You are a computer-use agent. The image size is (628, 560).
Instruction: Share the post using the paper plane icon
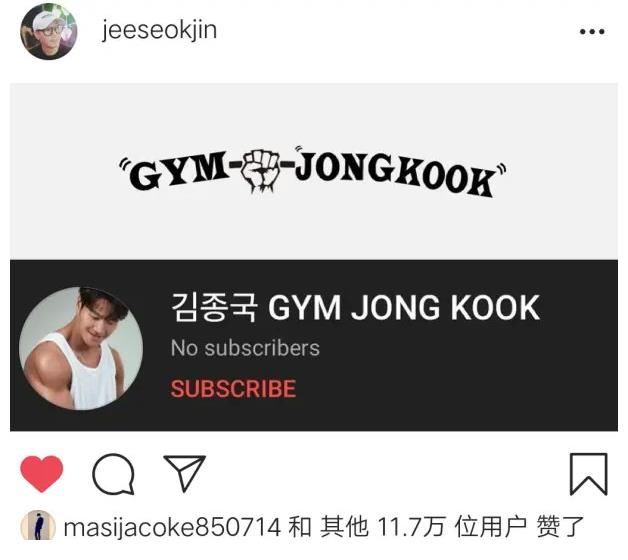click(185, 473)
